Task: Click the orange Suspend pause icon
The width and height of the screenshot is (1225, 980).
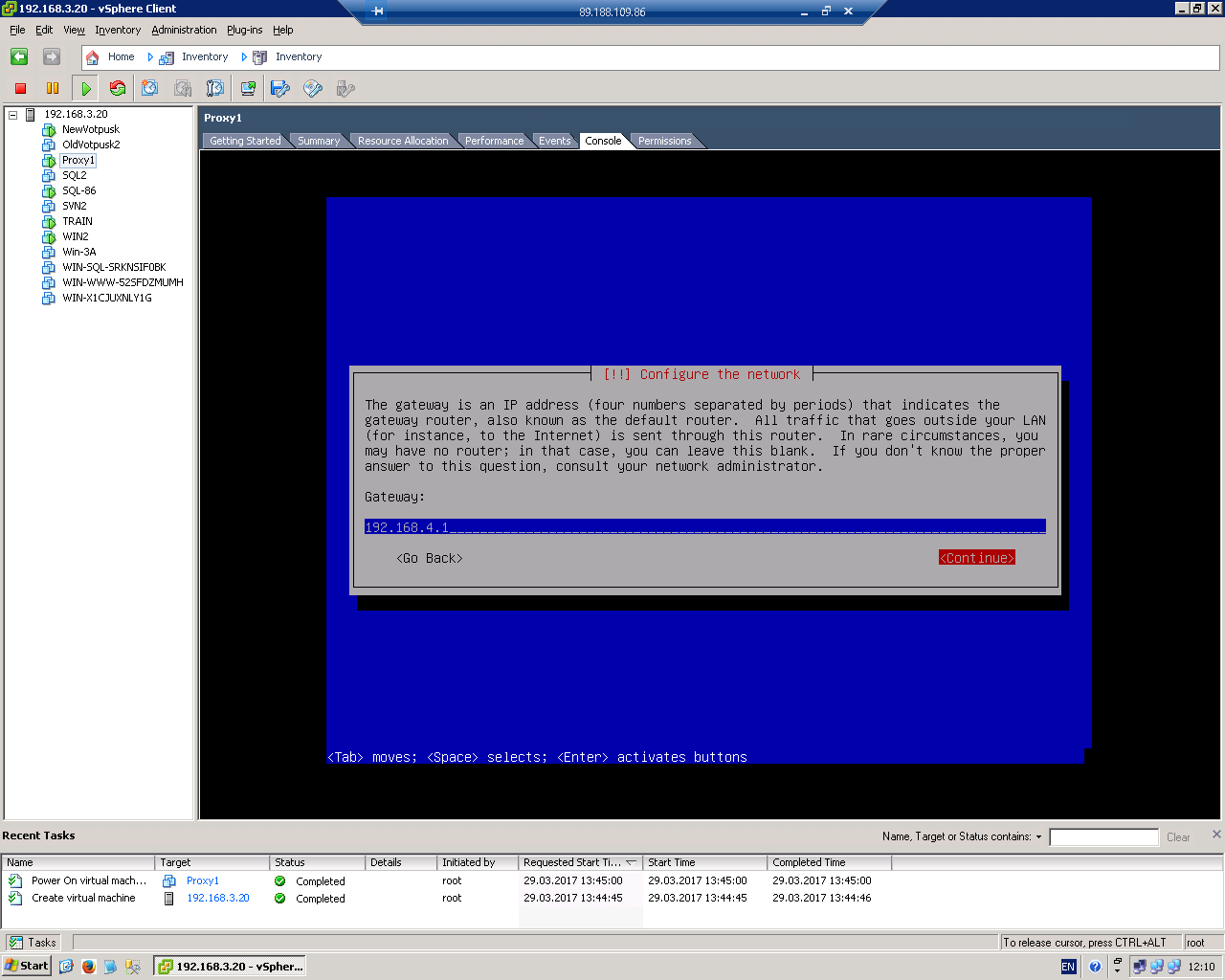Action: tap(53, 88)
